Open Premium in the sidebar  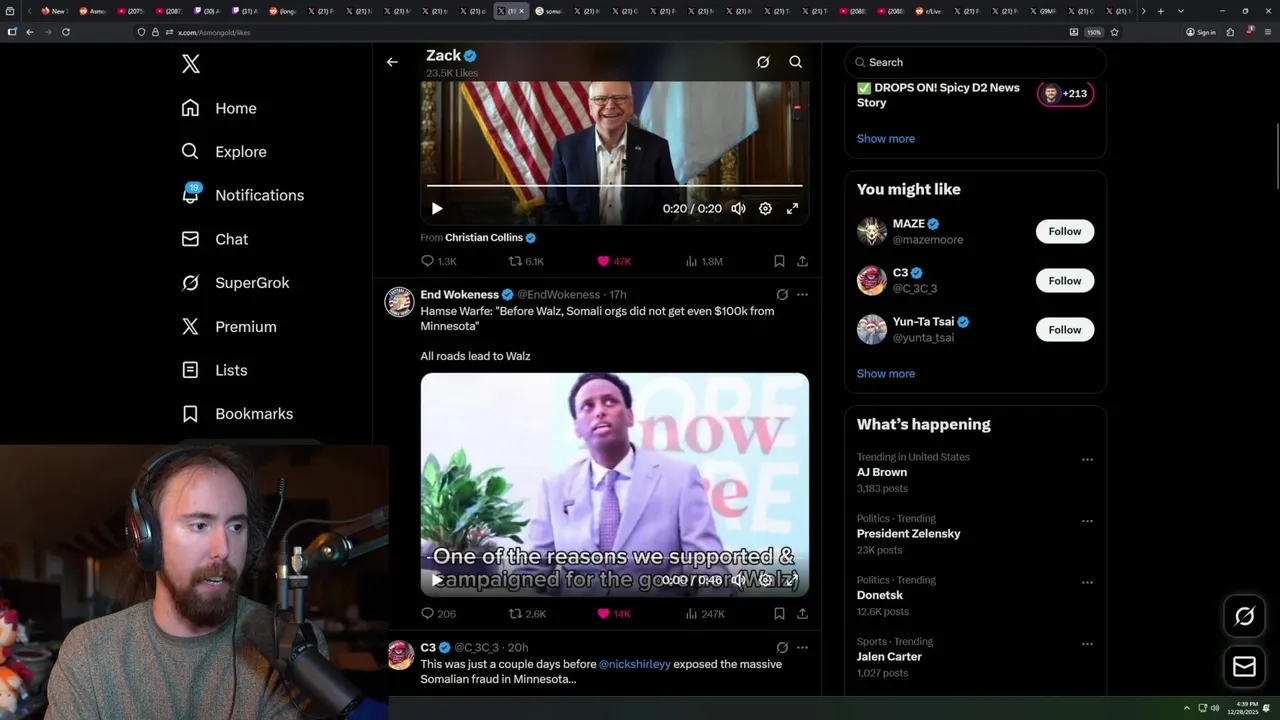tap(229, 326)
